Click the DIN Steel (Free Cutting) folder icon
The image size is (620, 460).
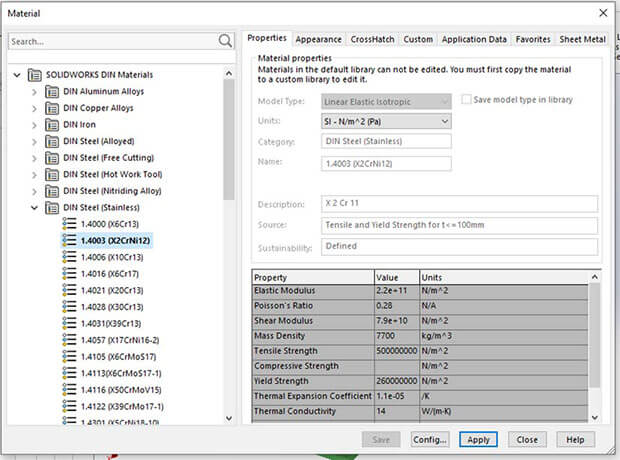(52, 158)
